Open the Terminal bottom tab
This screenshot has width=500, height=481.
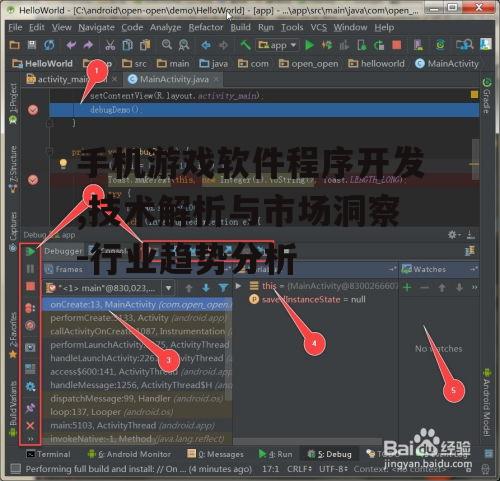(x=48, y=454)
